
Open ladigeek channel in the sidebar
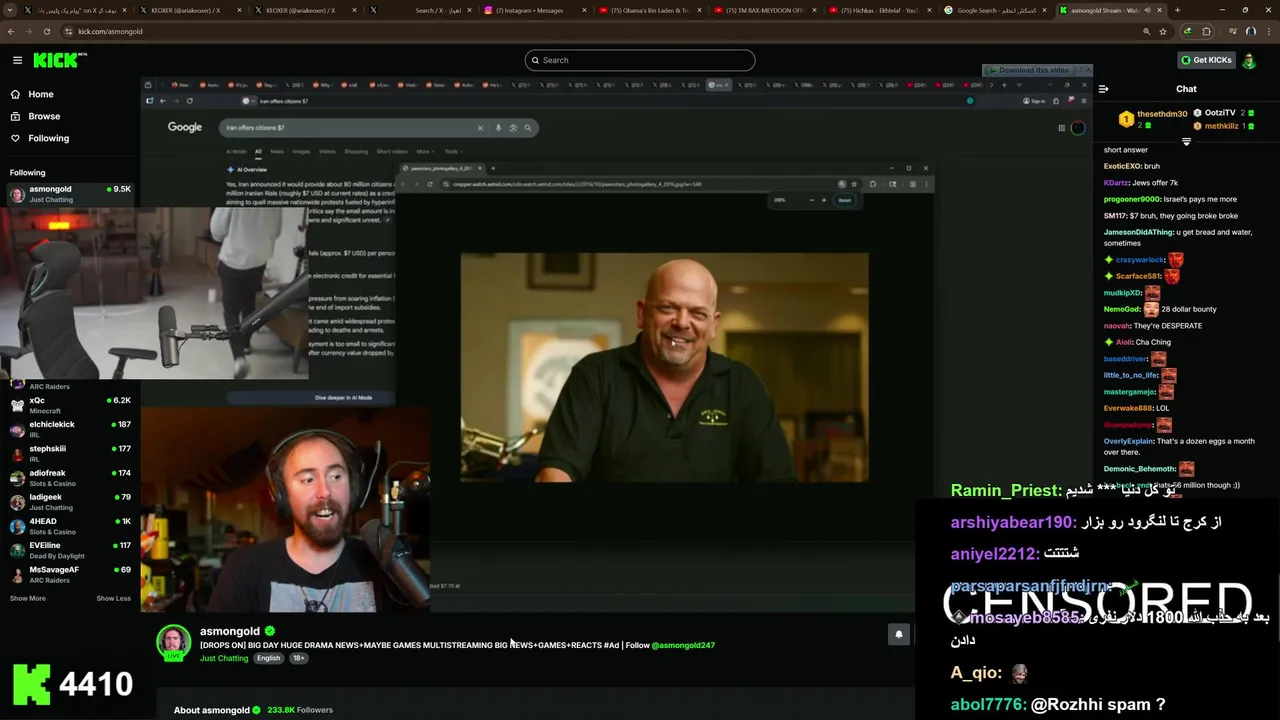pyautogui.click(x=70, y=502)
